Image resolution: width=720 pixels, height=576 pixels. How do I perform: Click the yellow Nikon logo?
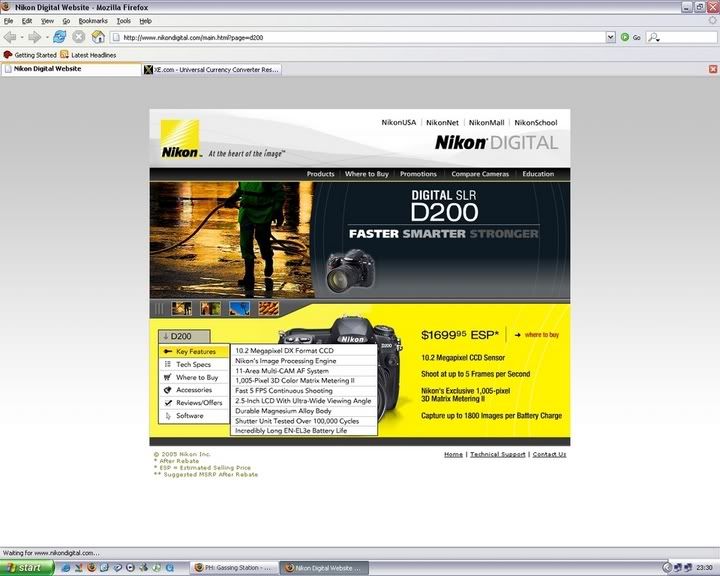(180, 139)
